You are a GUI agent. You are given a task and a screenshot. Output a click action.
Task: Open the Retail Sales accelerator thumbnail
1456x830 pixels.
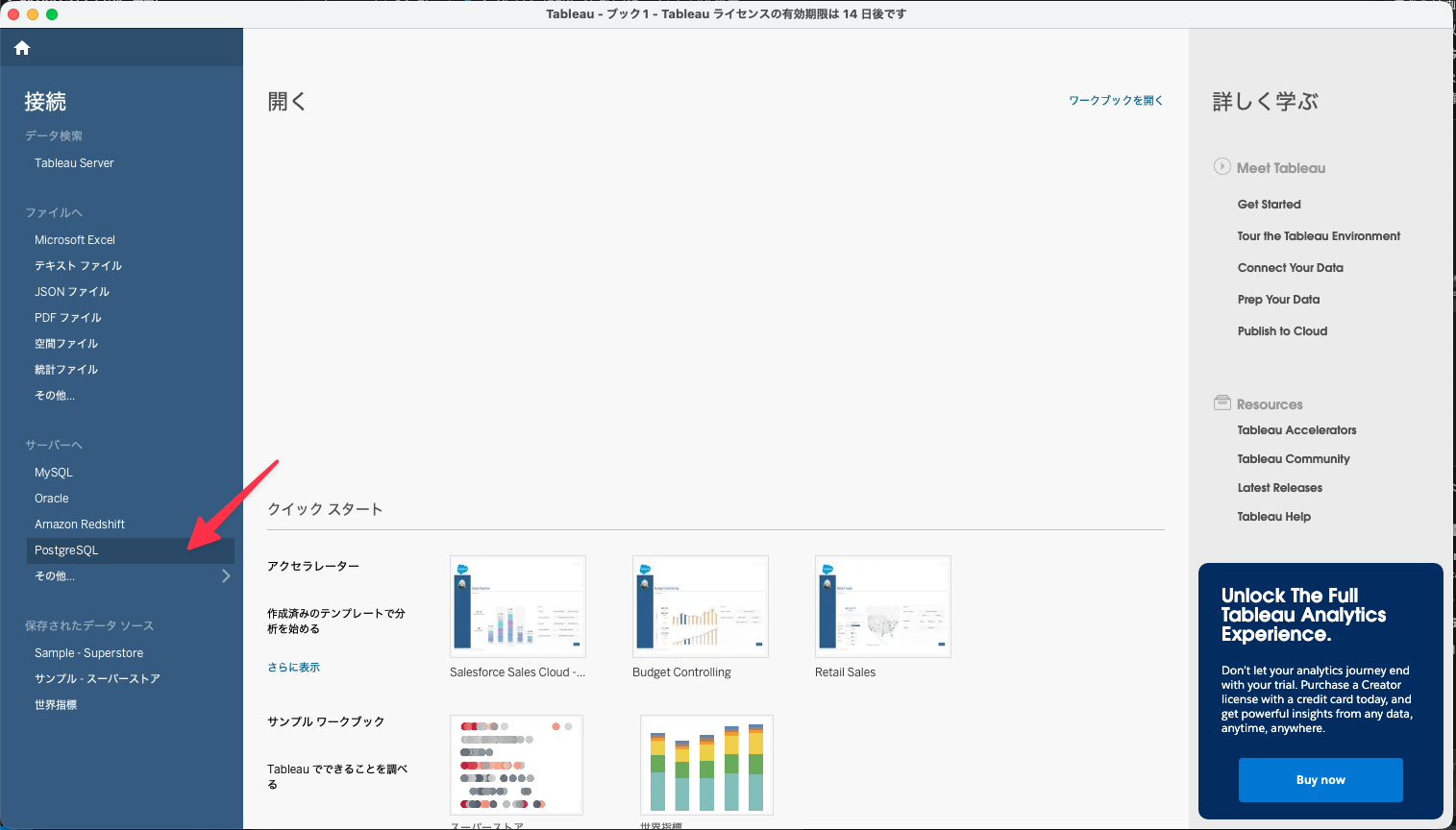tap(882, 606)
